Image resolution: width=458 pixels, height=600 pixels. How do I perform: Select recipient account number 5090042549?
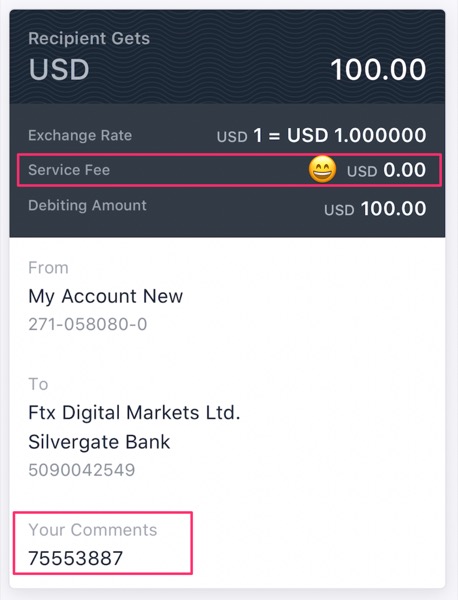(x=81, y=470)
